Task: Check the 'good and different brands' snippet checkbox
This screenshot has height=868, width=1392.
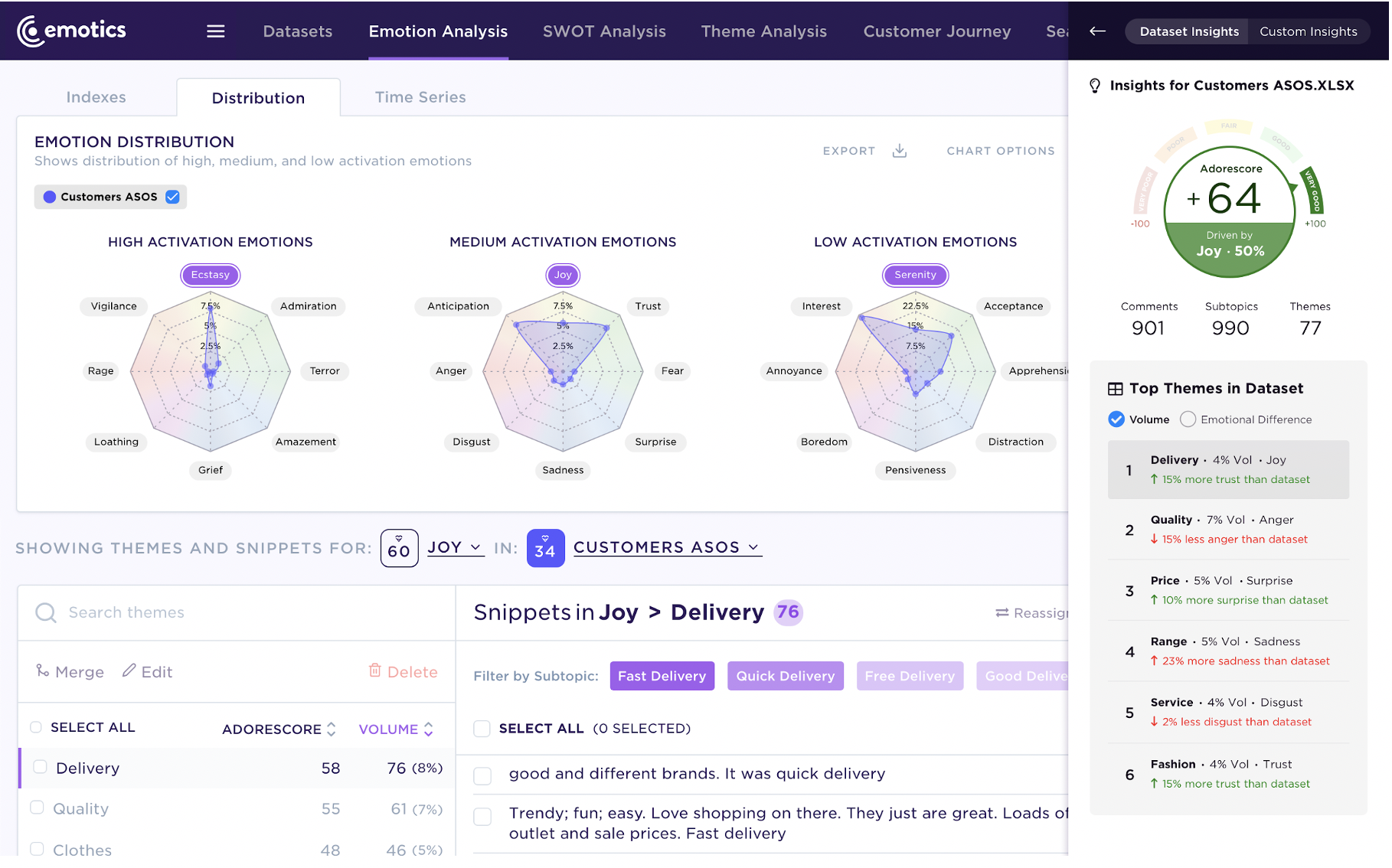Action: [x=482, y=776]
